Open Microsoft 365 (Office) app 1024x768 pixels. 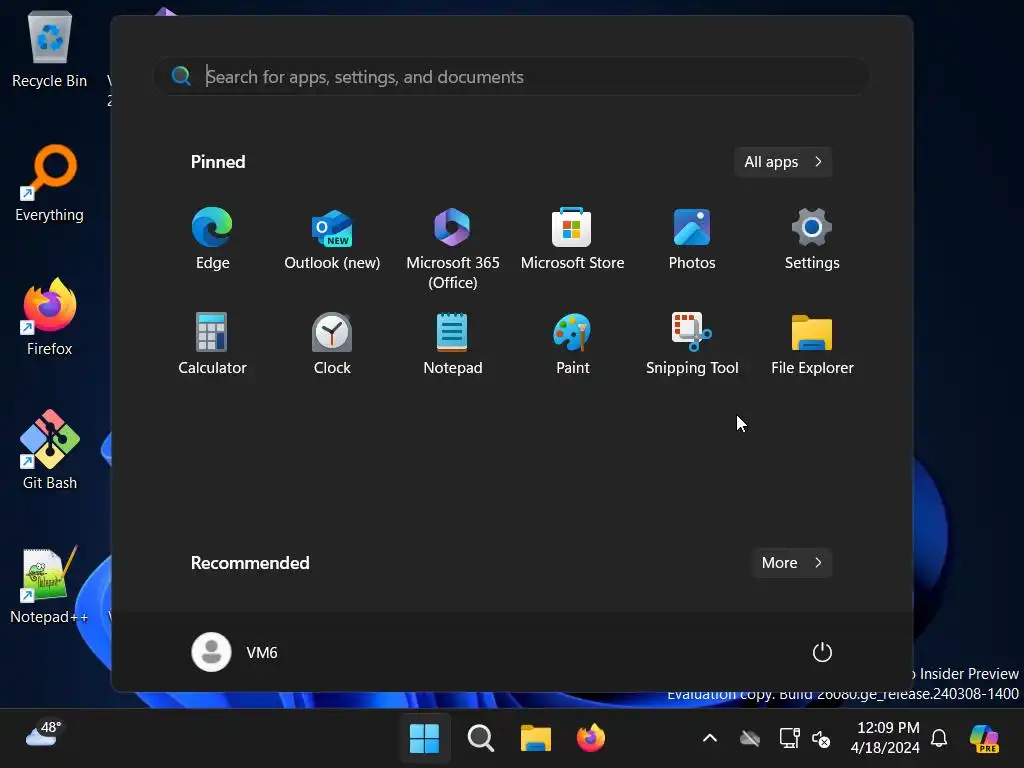452,249
